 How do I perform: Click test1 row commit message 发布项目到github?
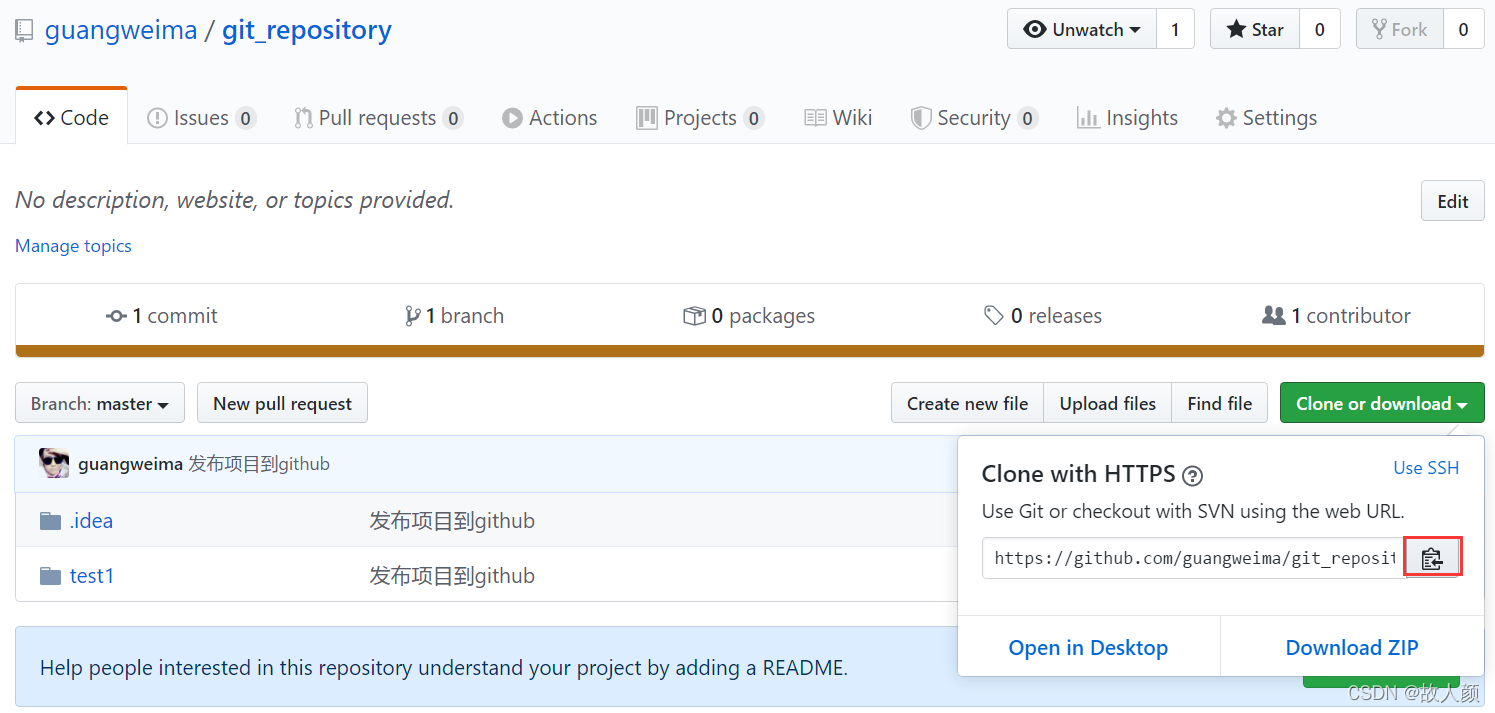[452, 576]
